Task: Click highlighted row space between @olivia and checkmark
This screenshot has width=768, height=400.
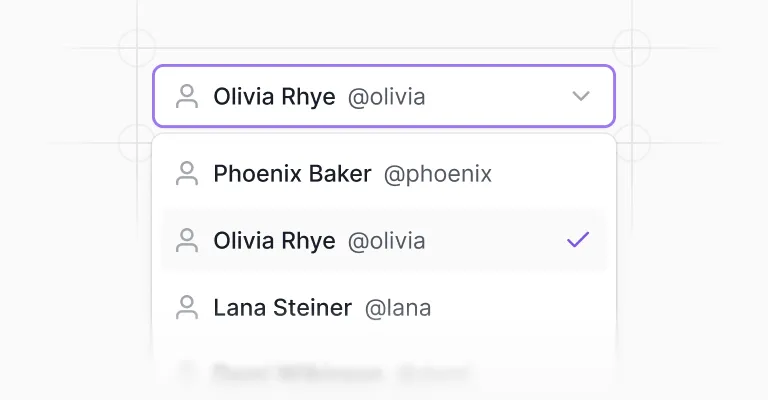Action: 495,240
